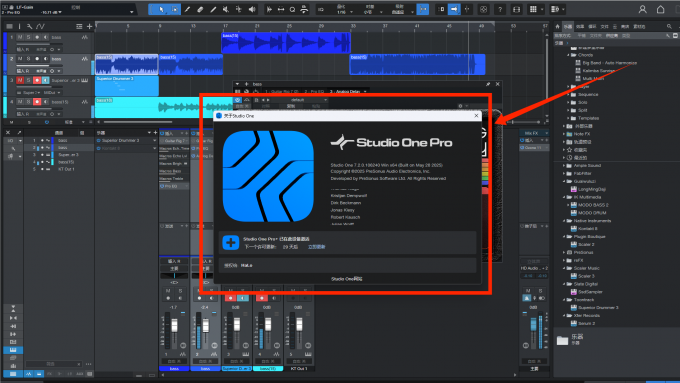Click the Studio One Pro+ plus icon

[231, 242]
